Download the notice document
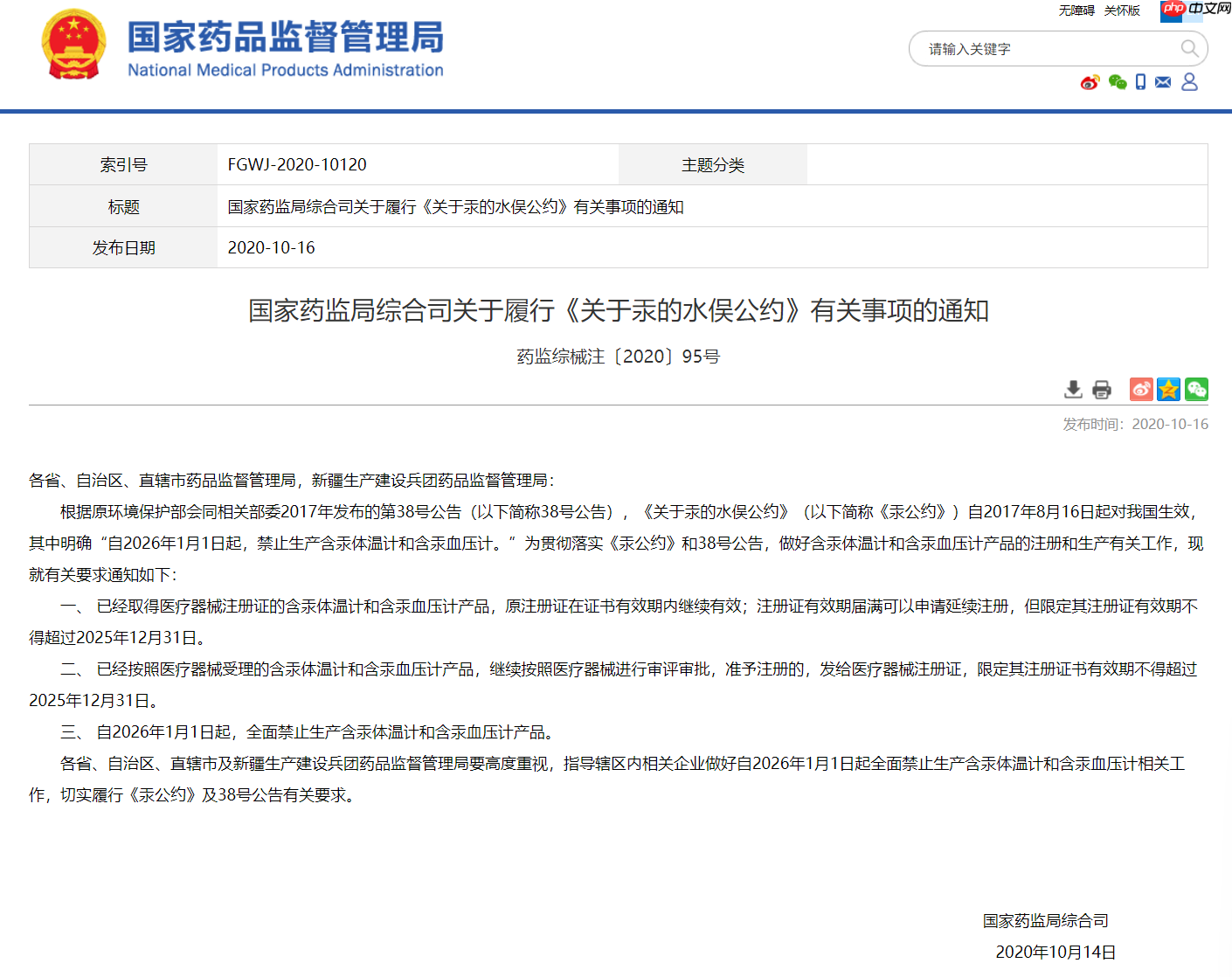The height and width of the screenshot is (977, 1232). pyautogui.click(x=1073, y=389)
